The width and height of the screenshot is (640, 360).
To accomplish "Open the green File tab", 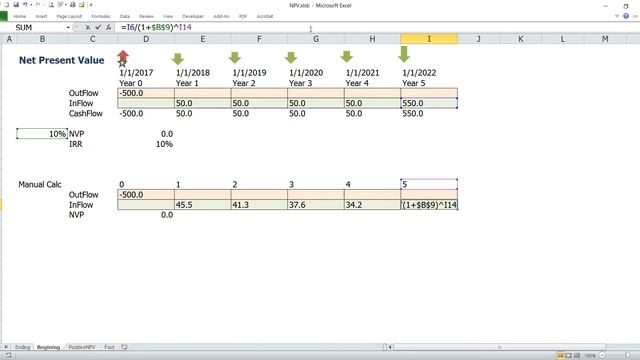I will 4,16.
